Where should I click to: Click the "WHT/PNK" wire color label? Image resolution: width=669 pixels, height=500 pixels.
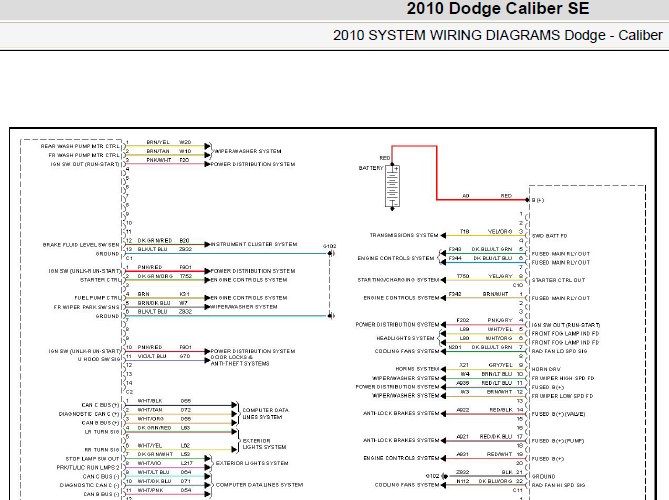point(150,490)
